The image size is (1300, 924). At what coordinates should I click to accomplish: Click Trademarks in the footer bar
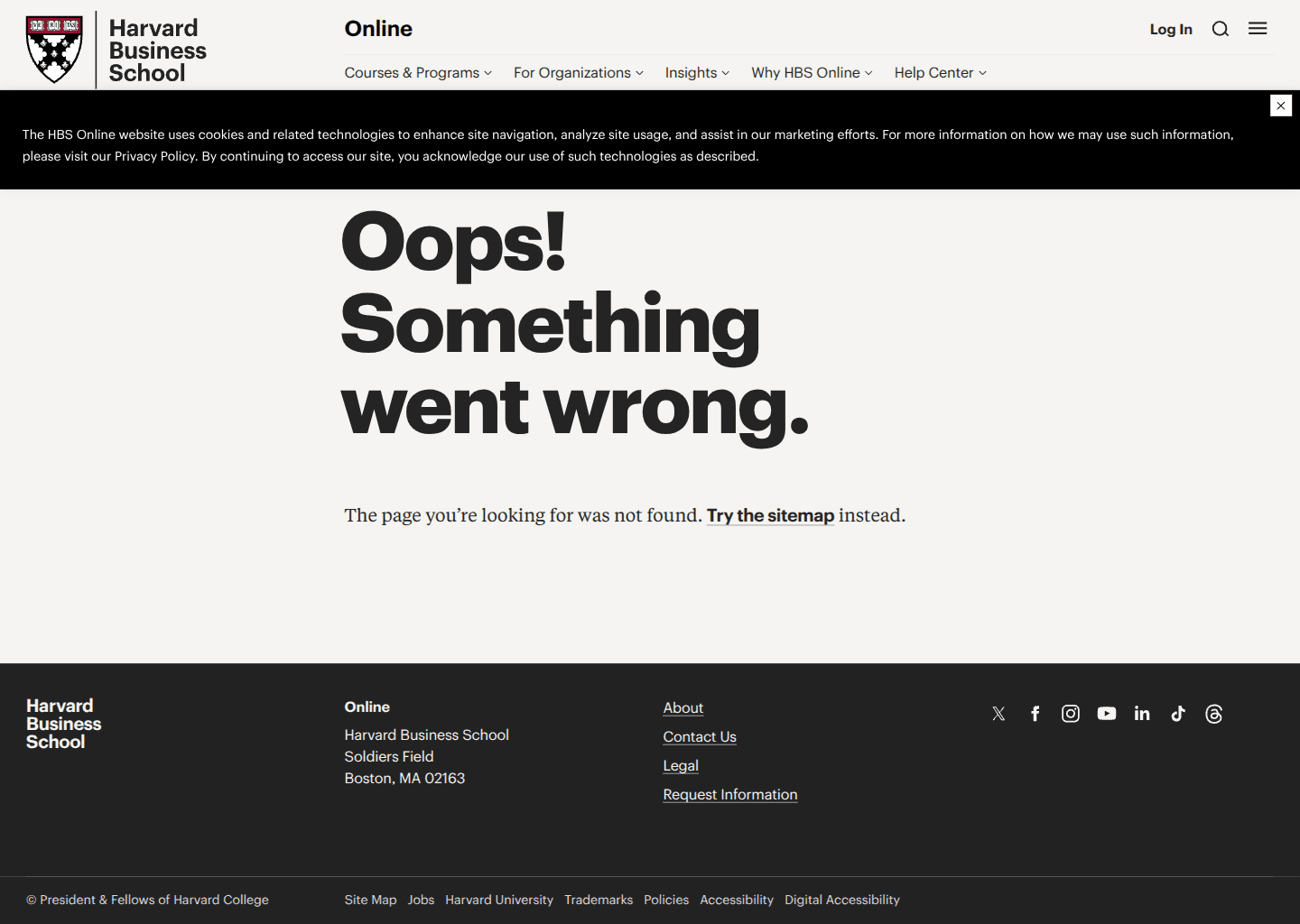[x=599, y=900]
